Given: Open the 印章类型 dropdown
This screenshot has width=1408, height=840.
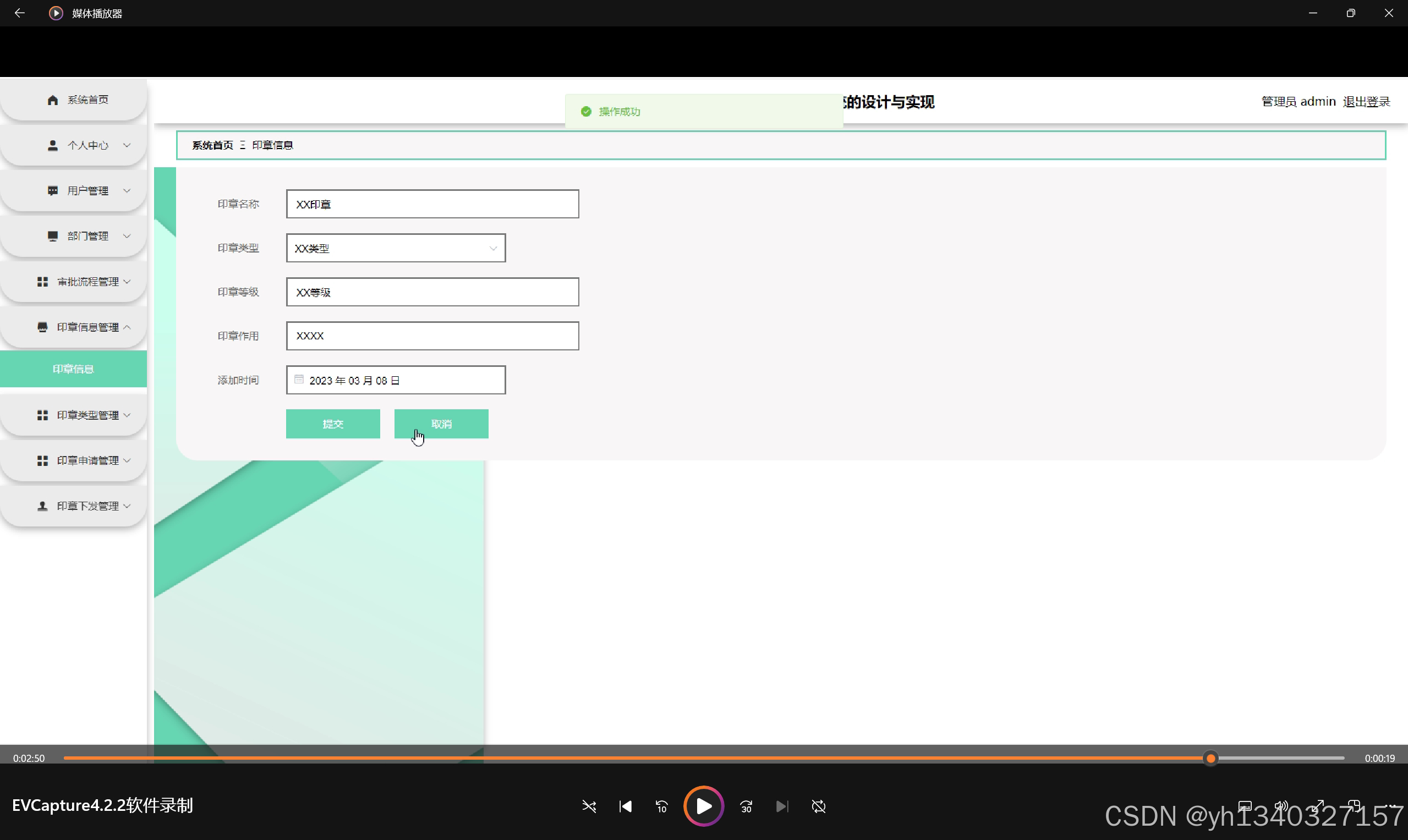Looking at the screenshot, I should pos(396,249).
